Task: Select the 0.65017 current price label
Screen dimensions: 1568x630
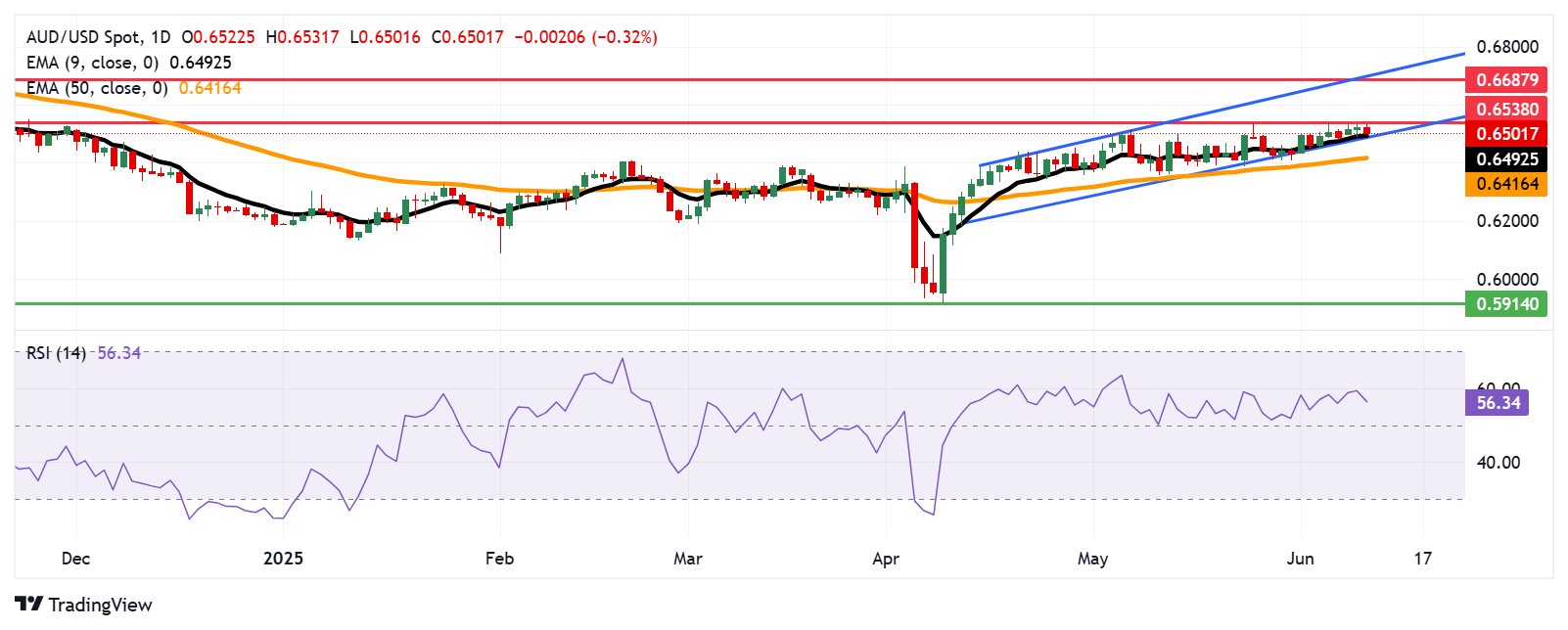Action: (x=1506, y=134)
